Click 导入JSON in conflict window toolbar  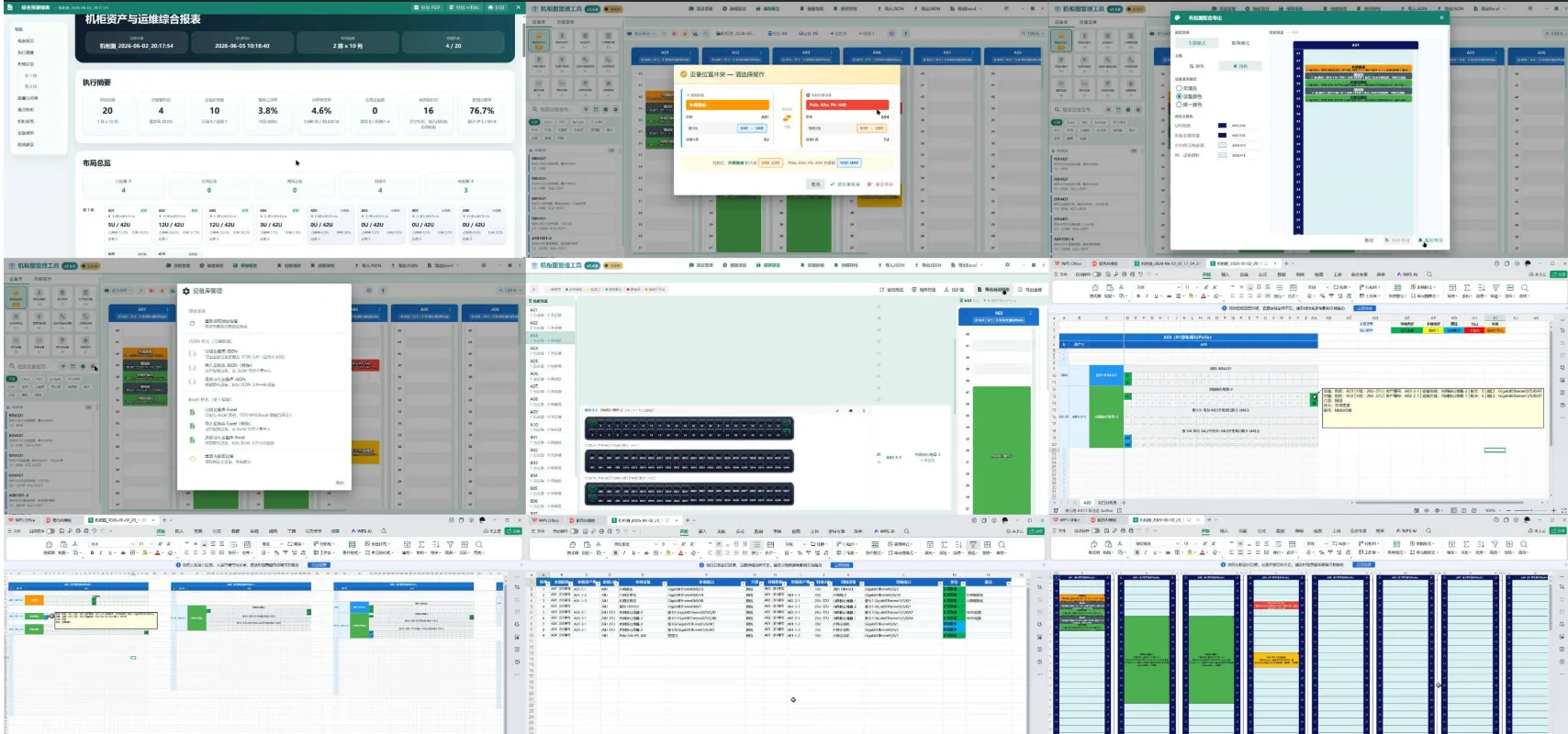pos(890,8)
